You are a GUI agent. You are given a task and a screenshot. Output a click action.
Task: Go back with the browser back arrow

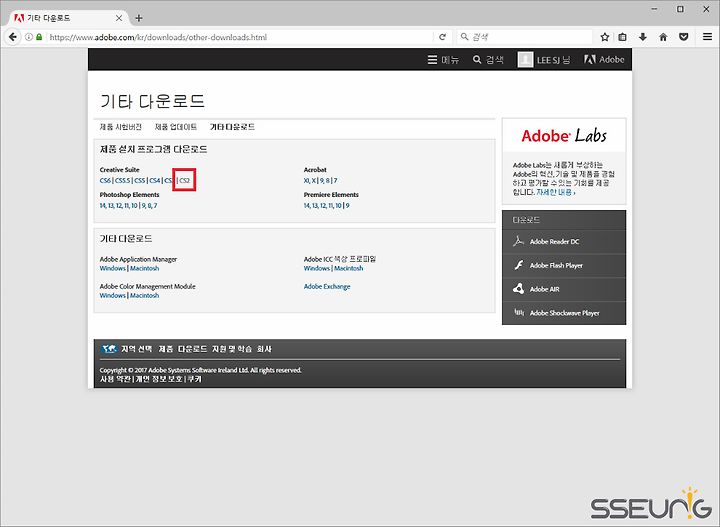tap(12, 37)
